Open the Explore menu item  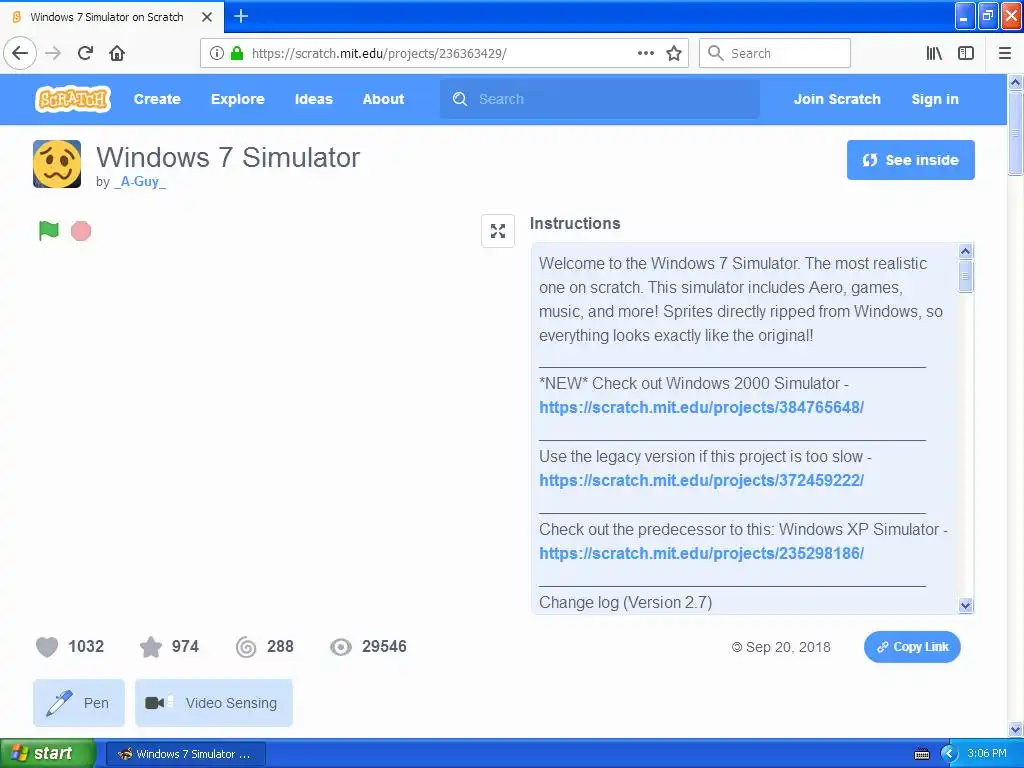coord(238,99)
